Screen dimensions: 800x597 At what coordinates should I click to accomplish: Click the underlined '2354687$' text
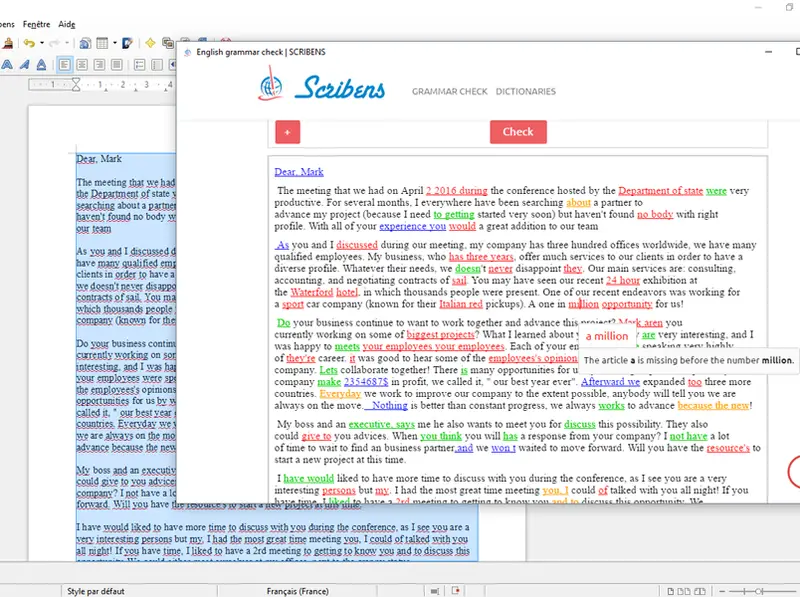click(366, 382)
